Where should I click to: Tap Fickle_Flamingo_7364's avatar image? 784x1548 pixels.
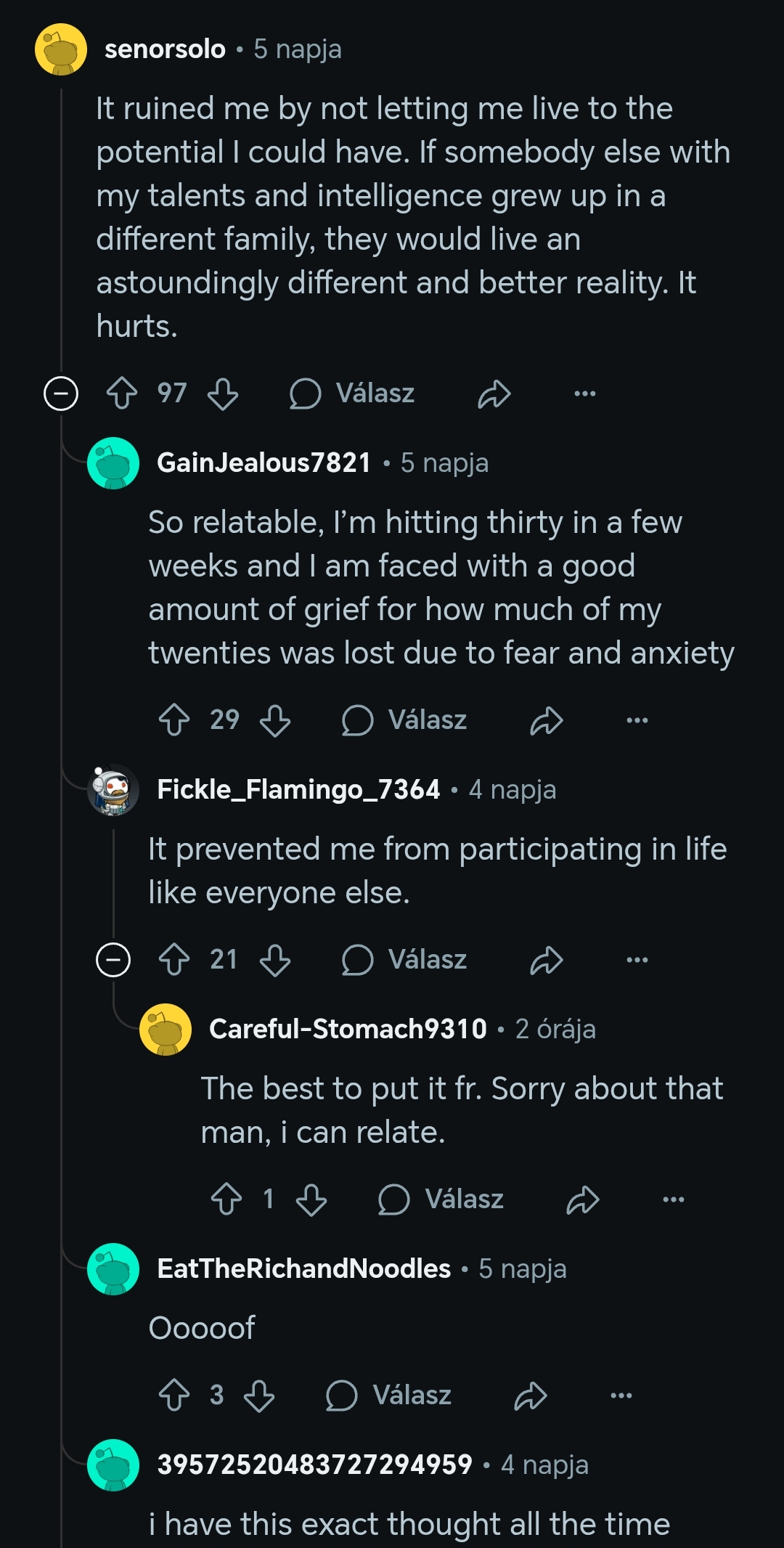point(113,790)
